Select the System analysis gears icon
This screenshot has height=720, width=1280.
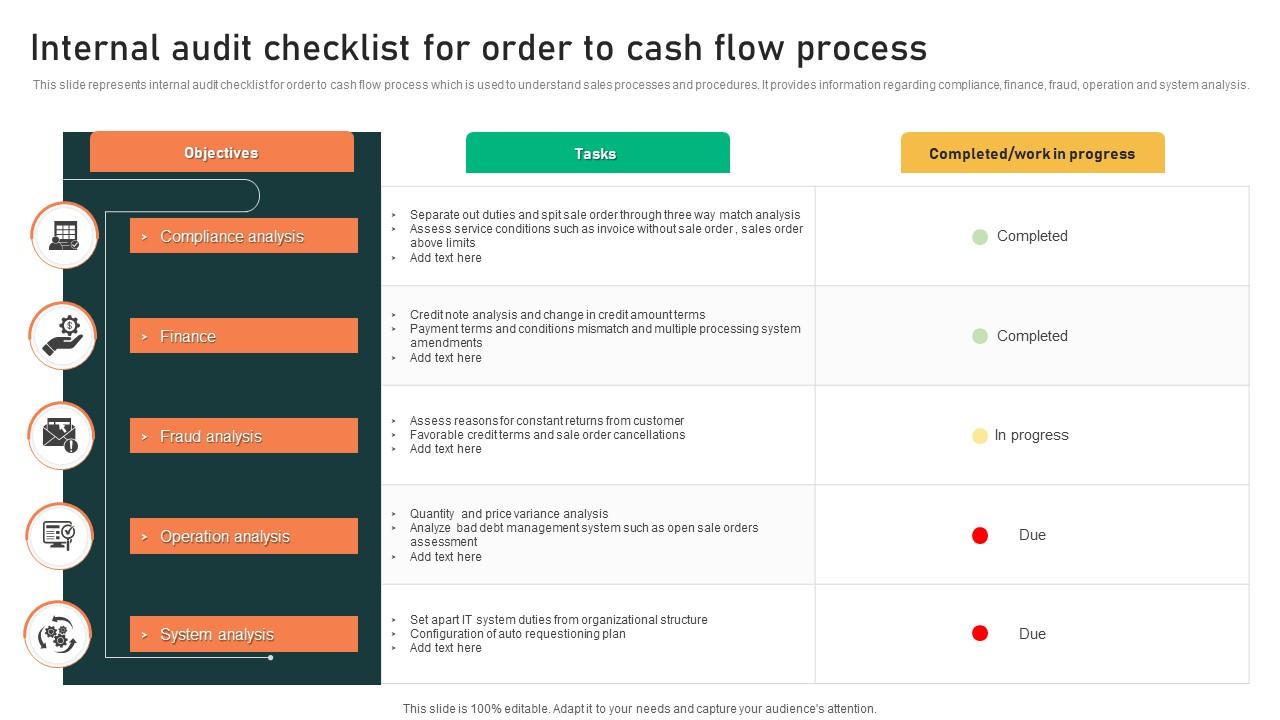coord(58,634)
